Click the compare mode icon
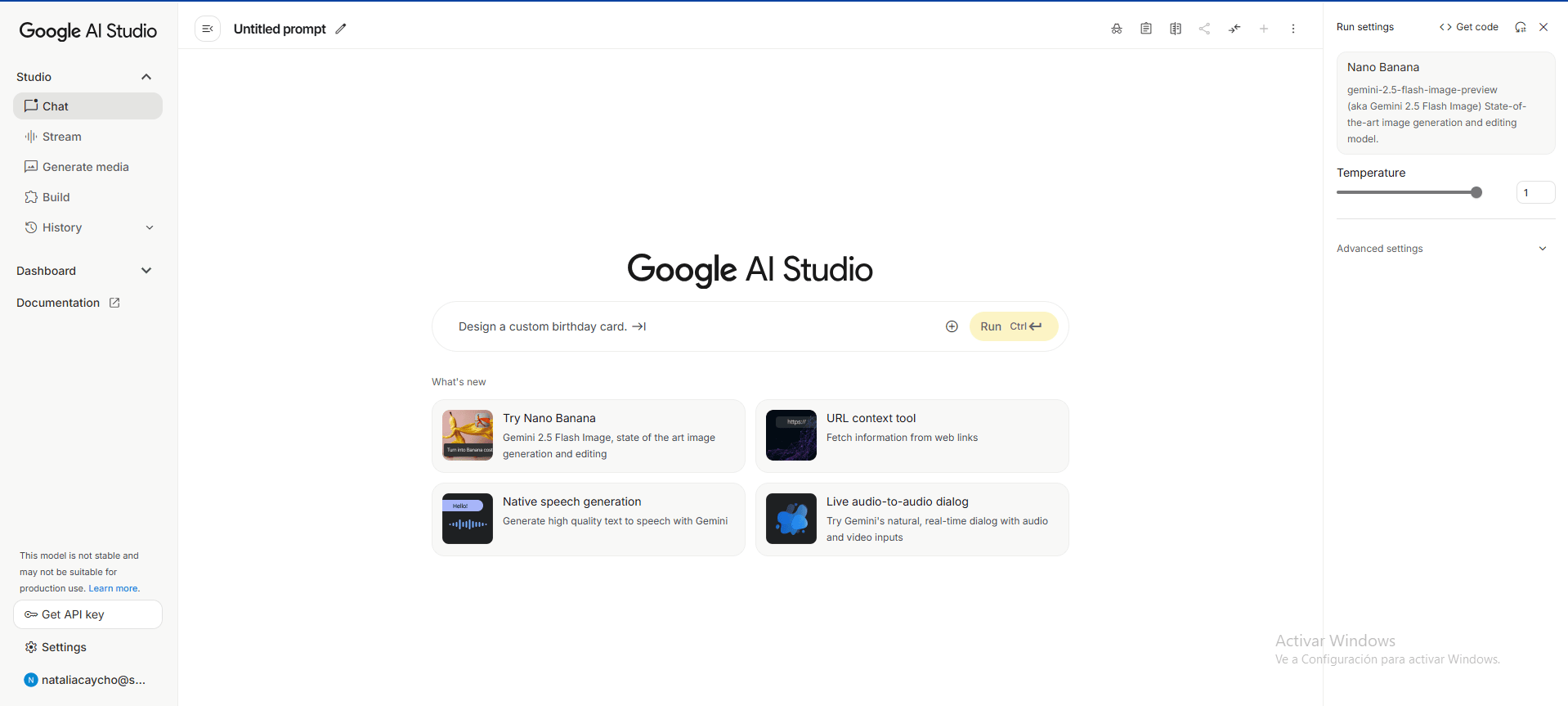 pos(1176,29)
